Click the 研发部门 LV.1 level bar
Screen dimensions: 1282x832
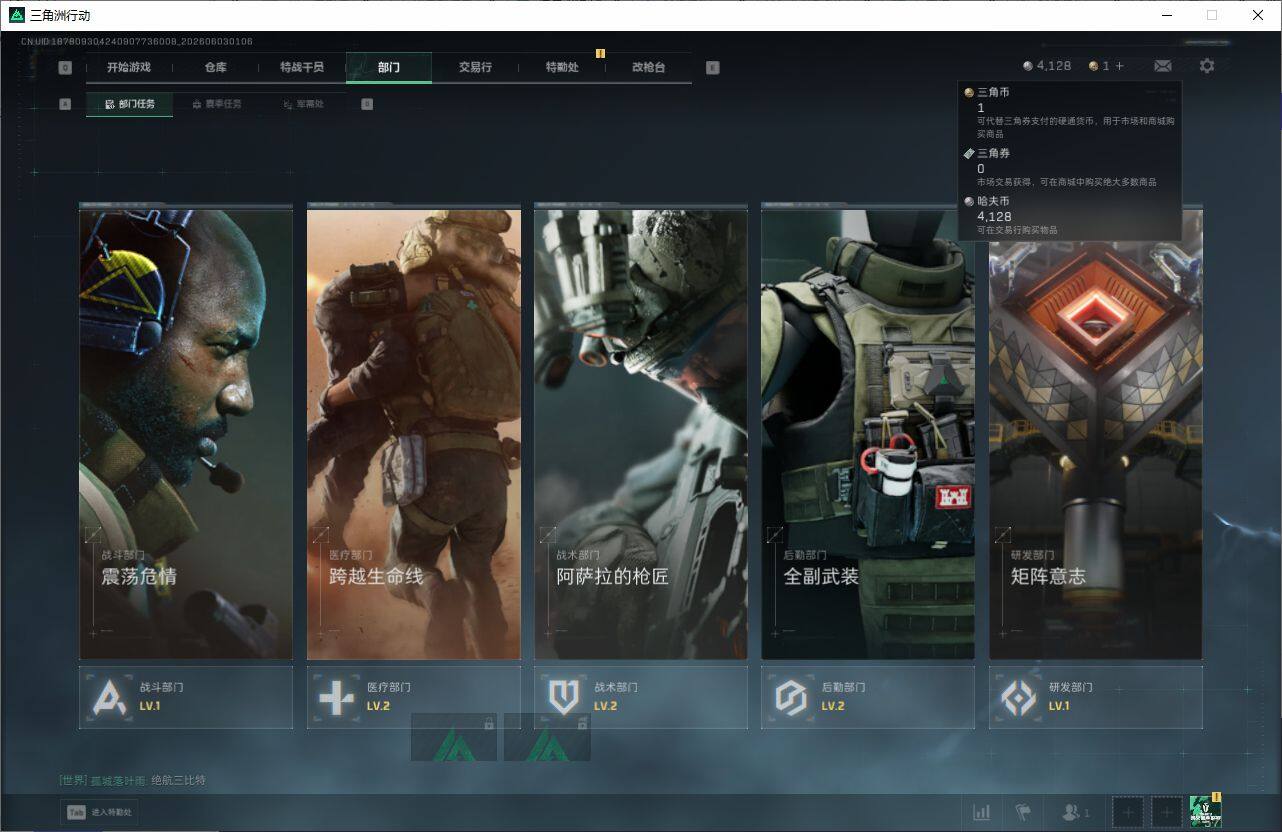1096,697
